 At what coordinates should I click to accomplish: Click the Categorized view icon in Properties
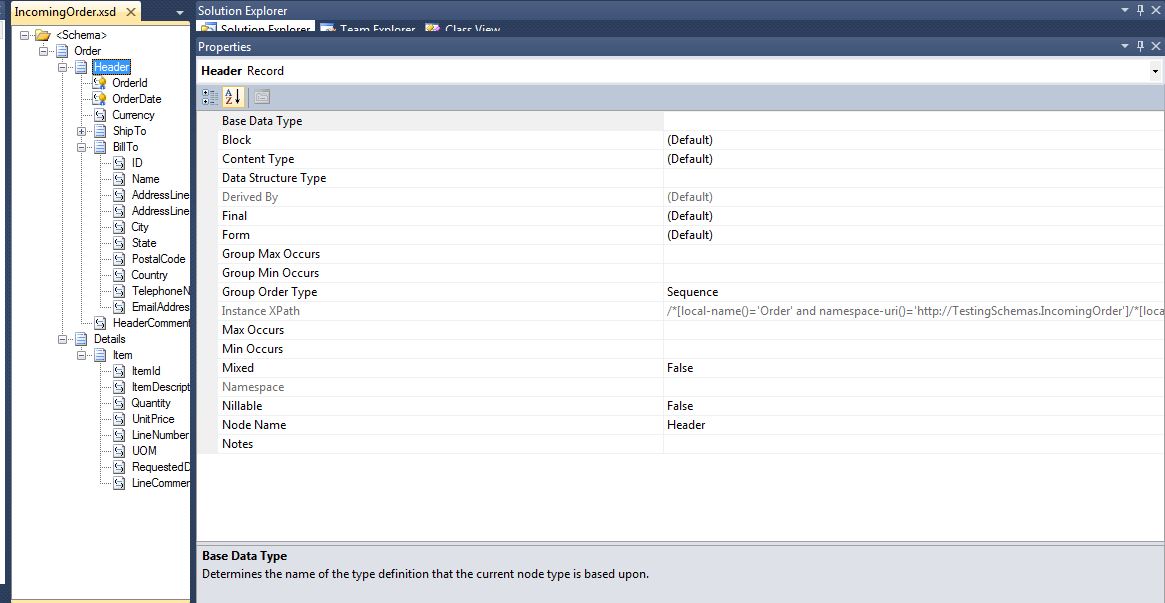click(210, 97)
